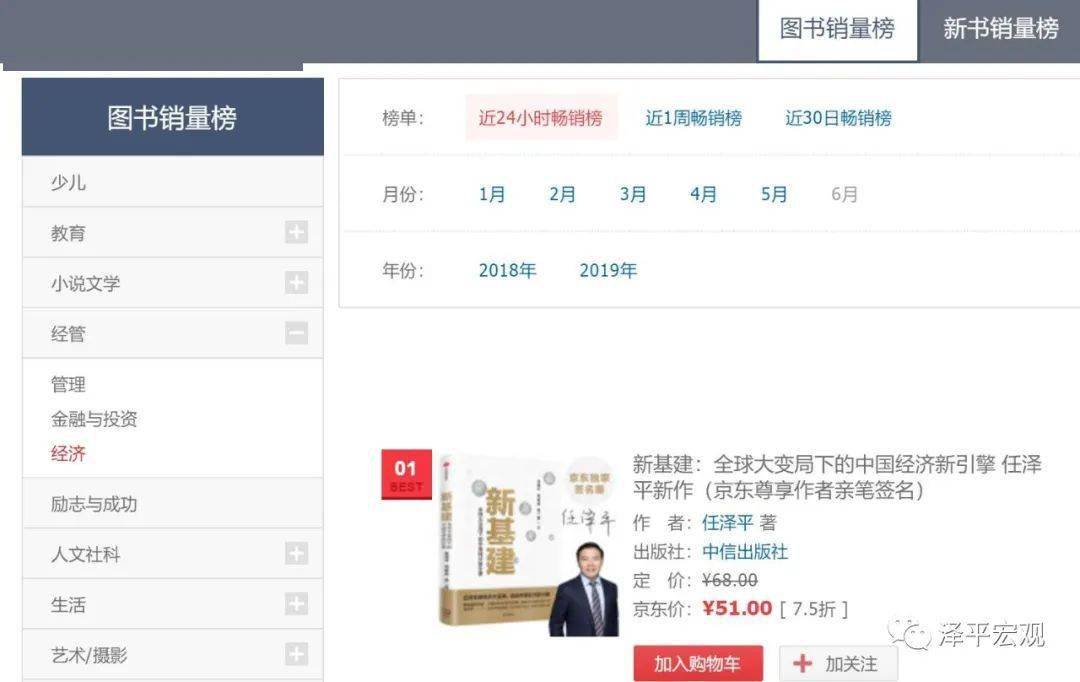Expand the 生活 category
This screenshot has width=1080, height=682.
(296, 603)
